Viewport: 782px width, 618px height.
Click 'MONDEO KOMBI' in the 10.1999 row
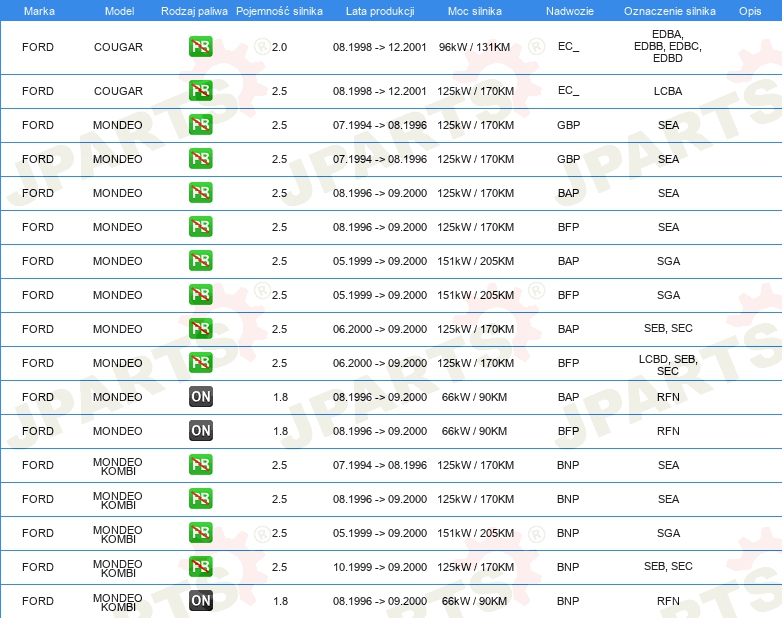pyautogui.click(x=118, y=568)
